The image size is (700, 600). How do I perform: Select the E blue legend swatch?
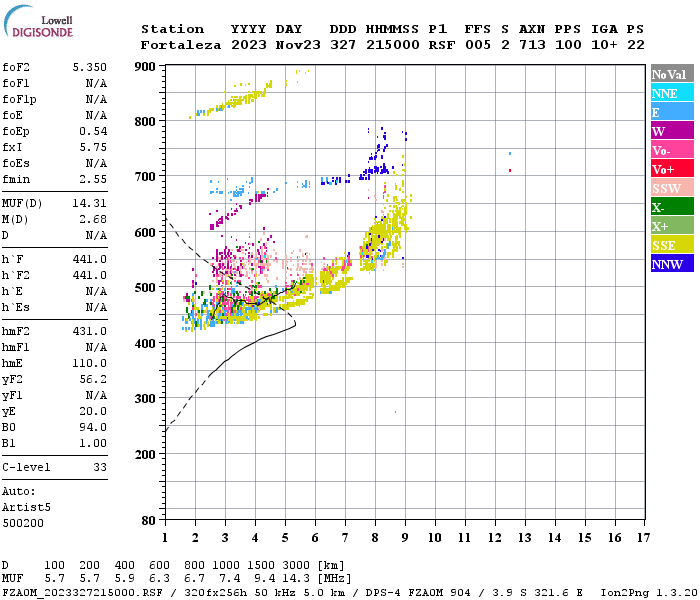(672, 112)
